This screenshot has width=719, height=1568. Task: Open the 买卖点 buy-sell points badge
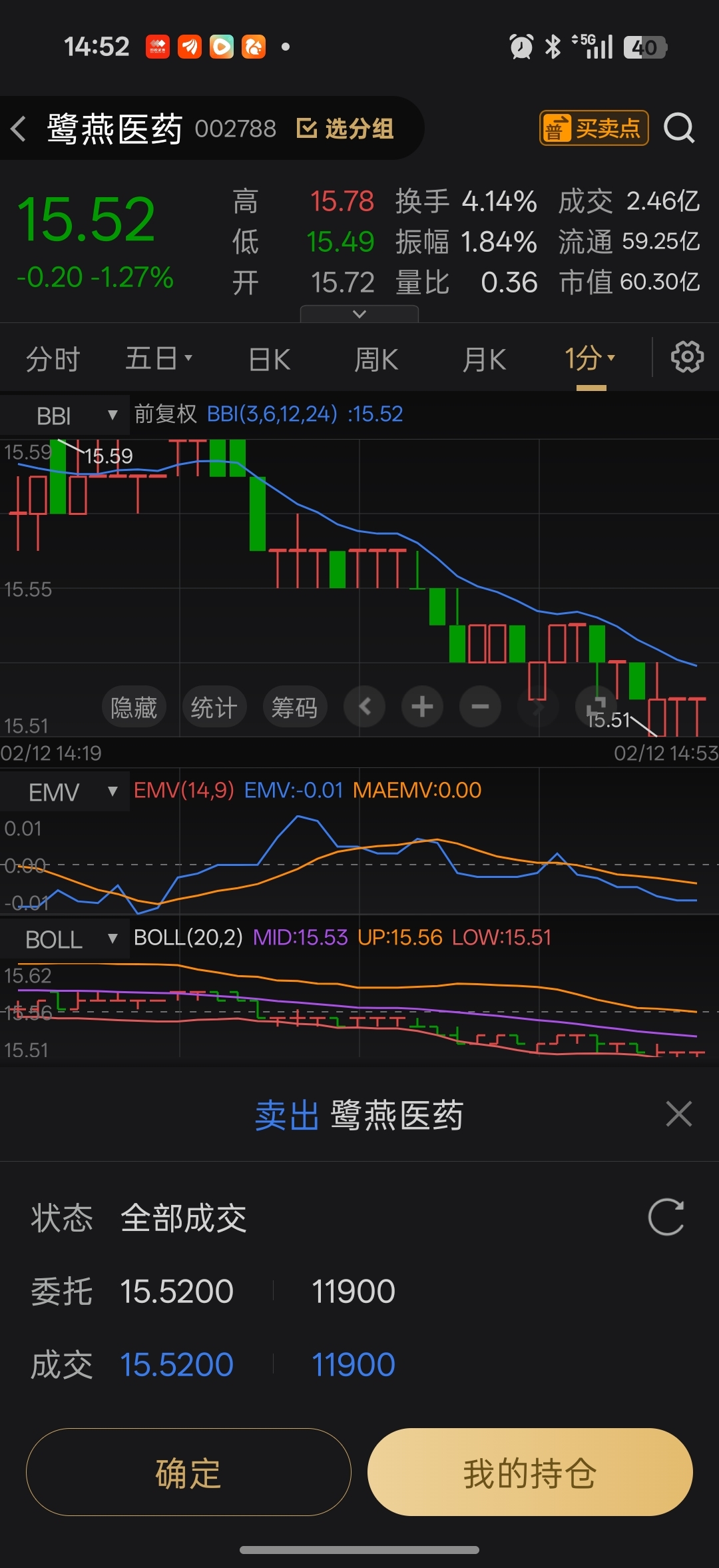pos(593,128)
